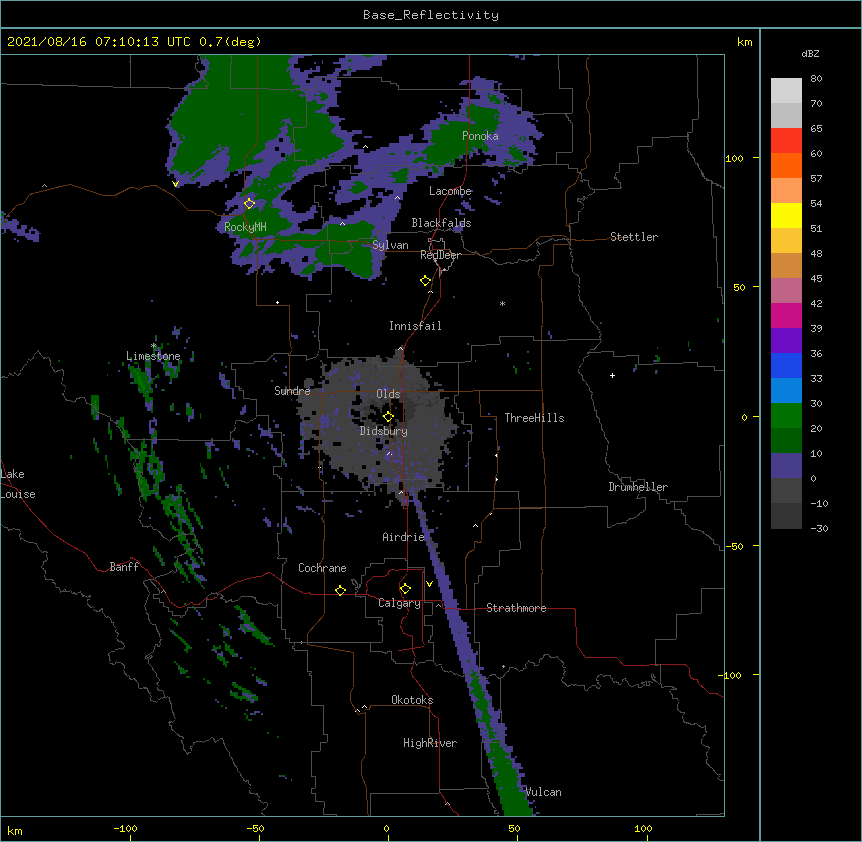Select the Vulcan label
862x842 pixels.
543,792
